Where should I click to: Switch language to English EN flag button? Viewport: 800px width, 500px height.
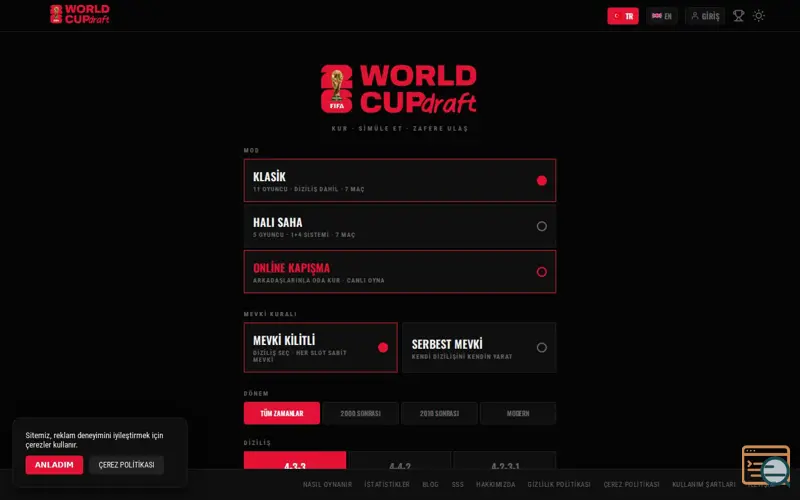point(662,16)
